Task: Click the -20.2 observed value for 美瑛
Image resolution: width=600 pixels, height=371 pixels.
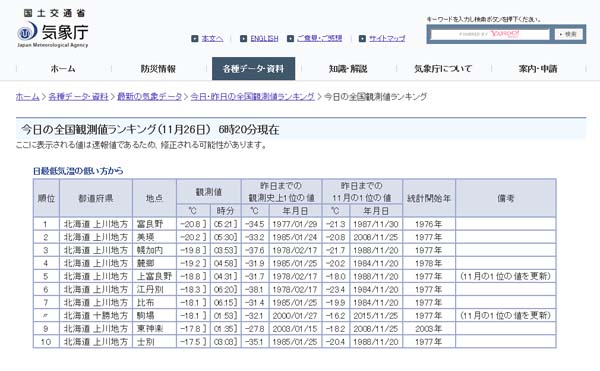Action: point(193,237)
